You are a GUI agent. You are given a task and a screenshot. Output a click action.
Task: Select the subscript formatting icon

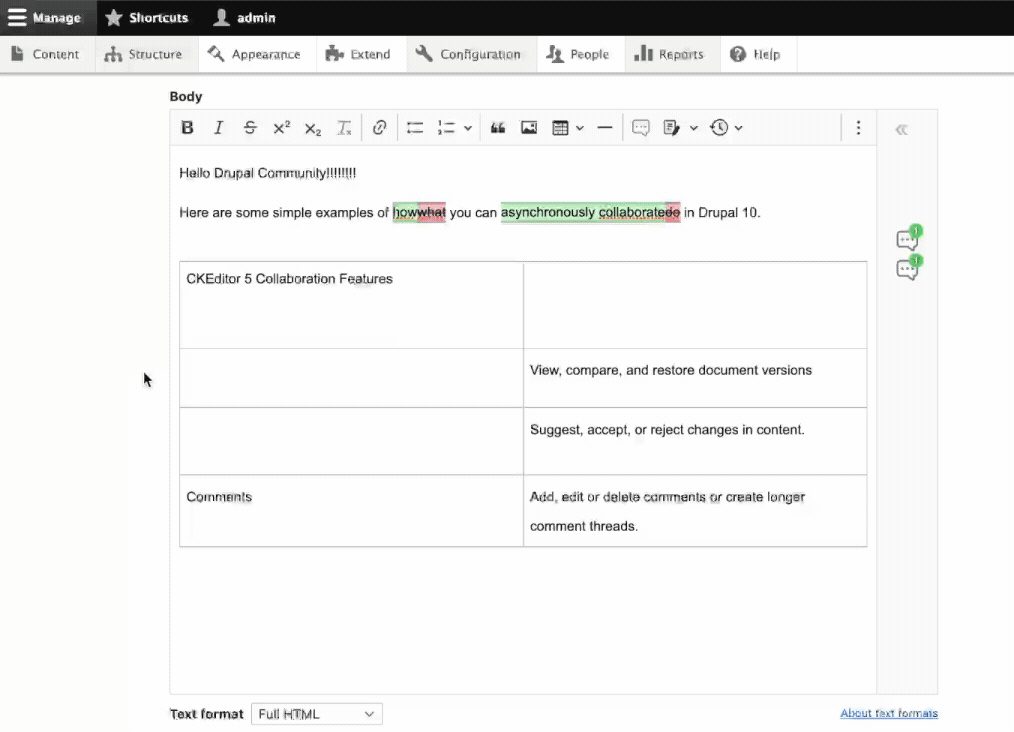(x=311, y=128)
